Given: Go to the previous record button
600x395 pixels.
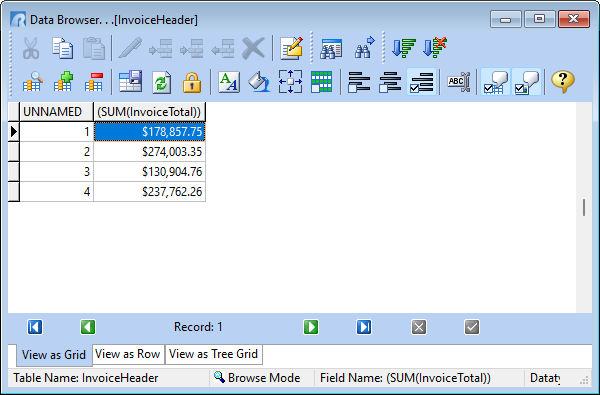Looking at the screenshot, I should point(88,327).
